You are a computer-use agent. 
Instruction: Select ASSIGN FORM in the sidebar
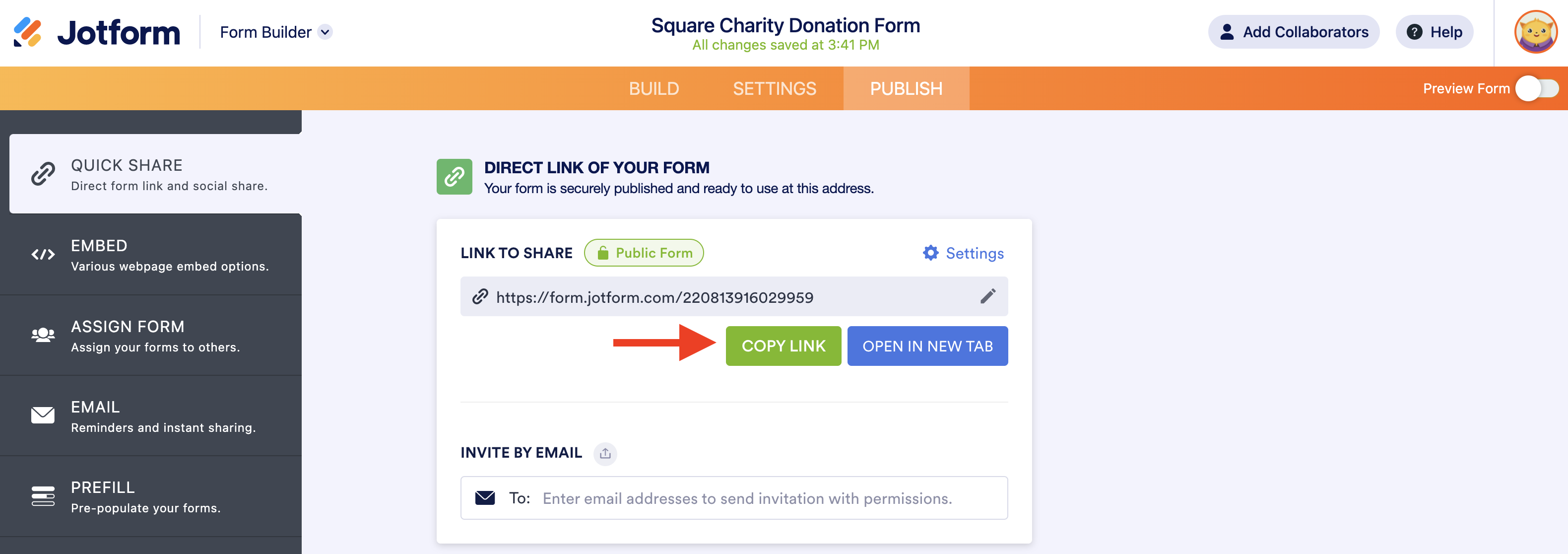151,336
